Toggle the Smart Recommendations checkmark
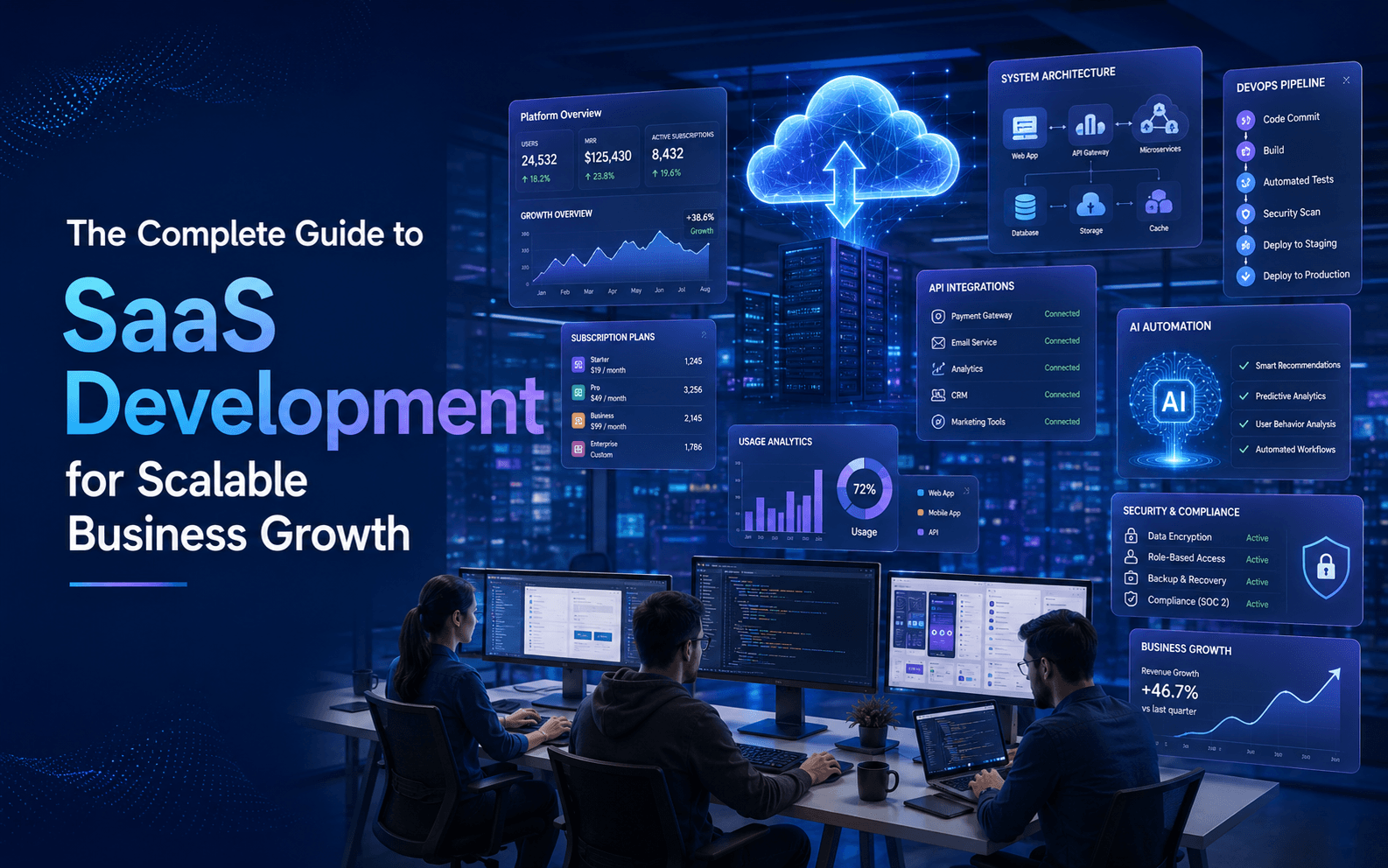 tap(1244, 366)
